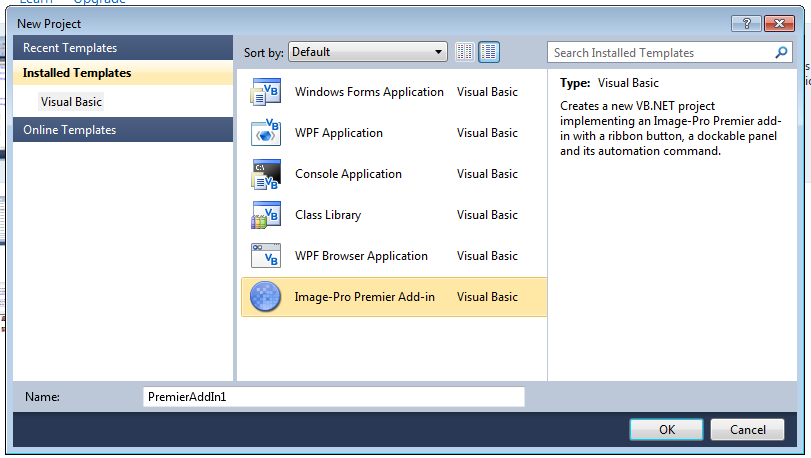Open the Sort by Default dropdown
811x458 pixels.
coord(368,52)
